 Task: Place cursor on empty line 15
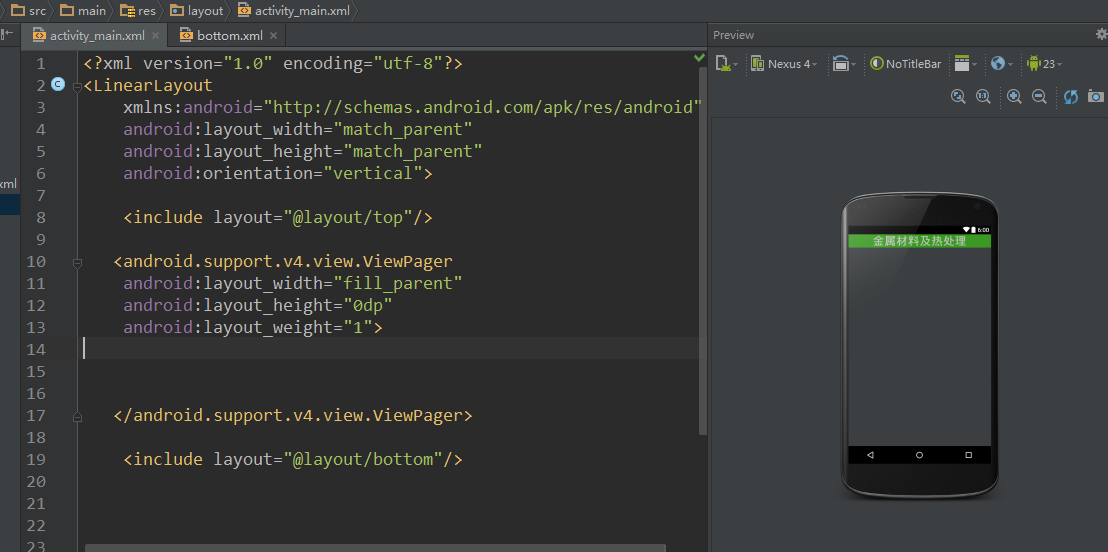tap(391, 370)
